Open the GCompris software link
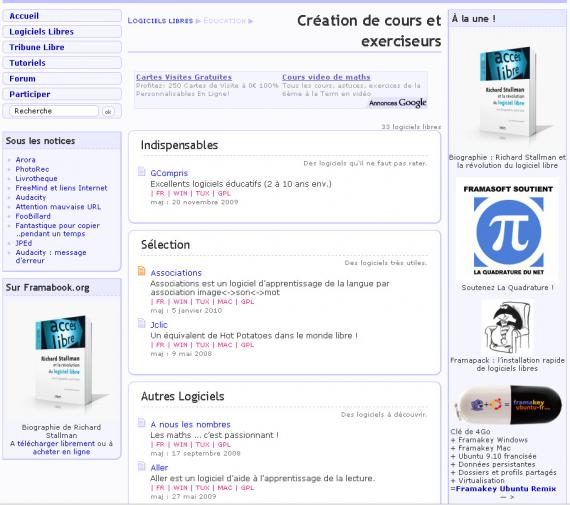 point(169,173)
